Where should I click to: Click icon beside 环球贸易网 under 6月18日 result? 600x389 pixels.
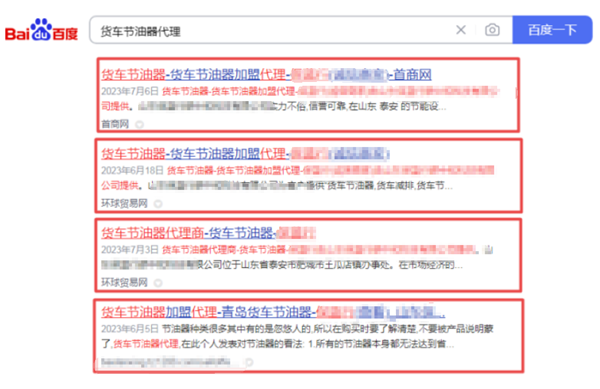point(158,204)
